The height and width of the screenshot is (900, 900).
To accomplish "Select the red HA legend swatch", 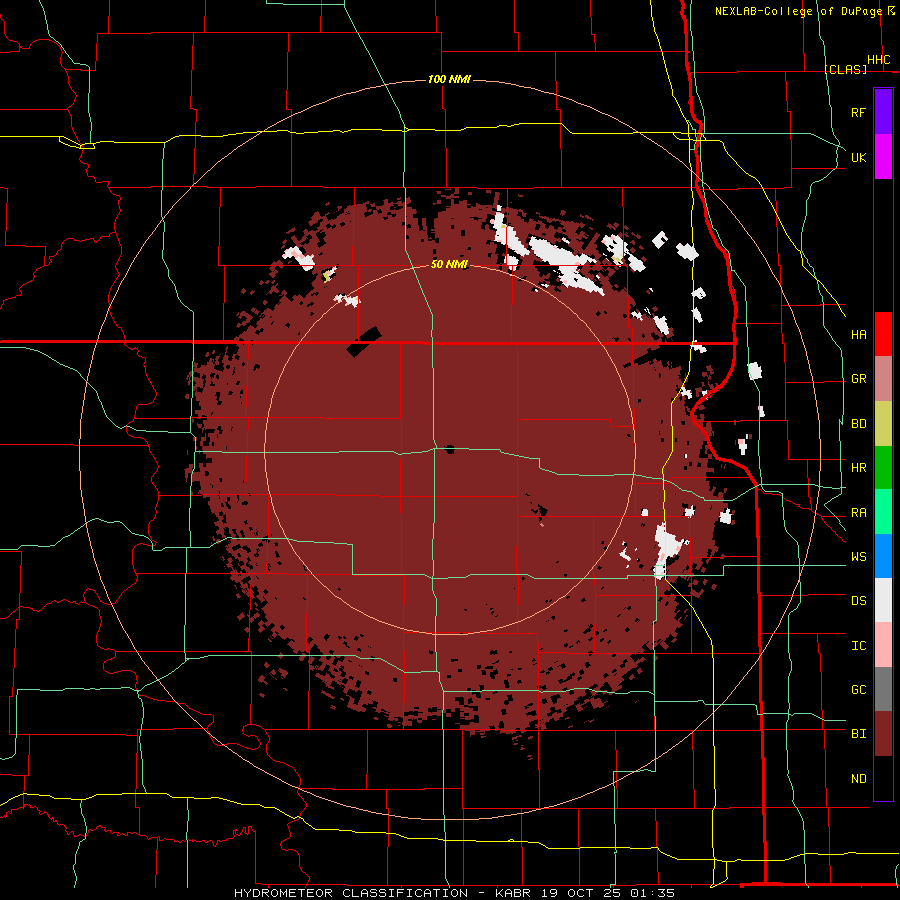I will [x=883, y=334].
